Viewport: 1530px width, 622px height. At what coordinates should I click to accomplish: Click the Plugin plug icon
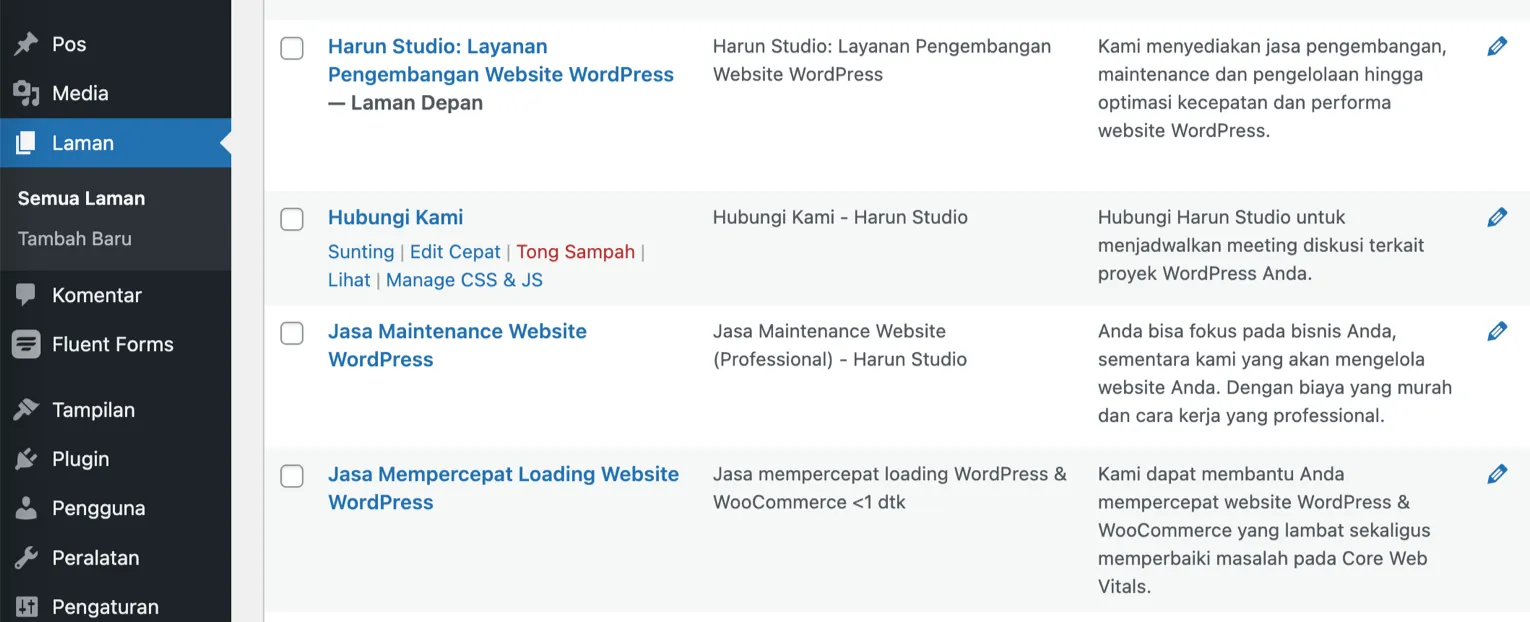click(26, 459)
